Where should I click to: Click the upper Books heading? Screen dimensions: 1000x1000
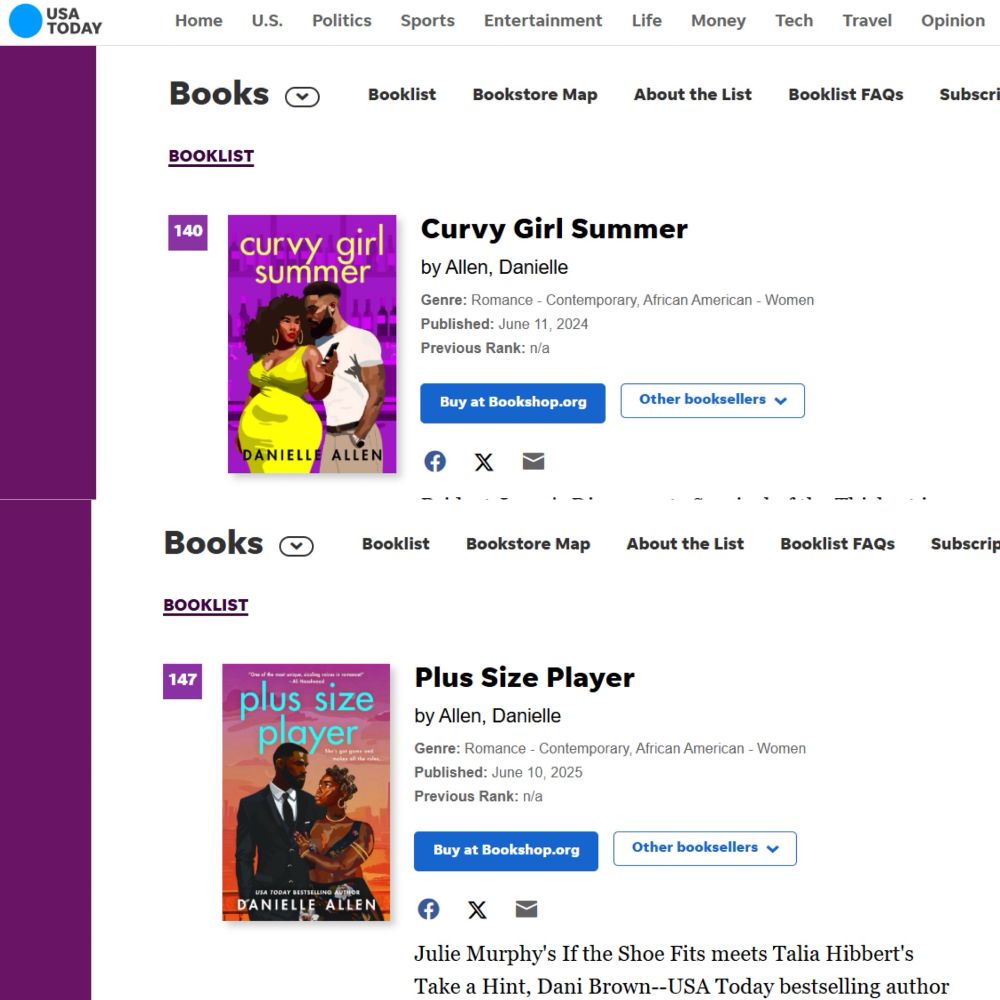[x=219, y=94]
